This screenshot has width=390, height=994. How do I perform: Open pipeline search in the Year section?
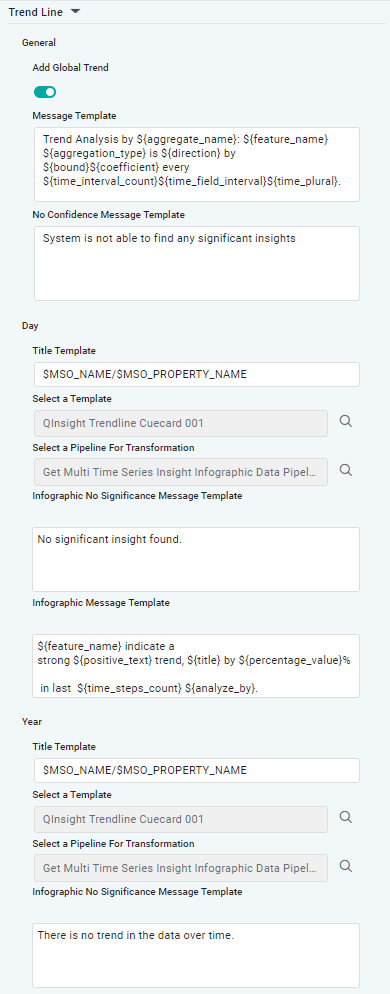tap(346, 865)
